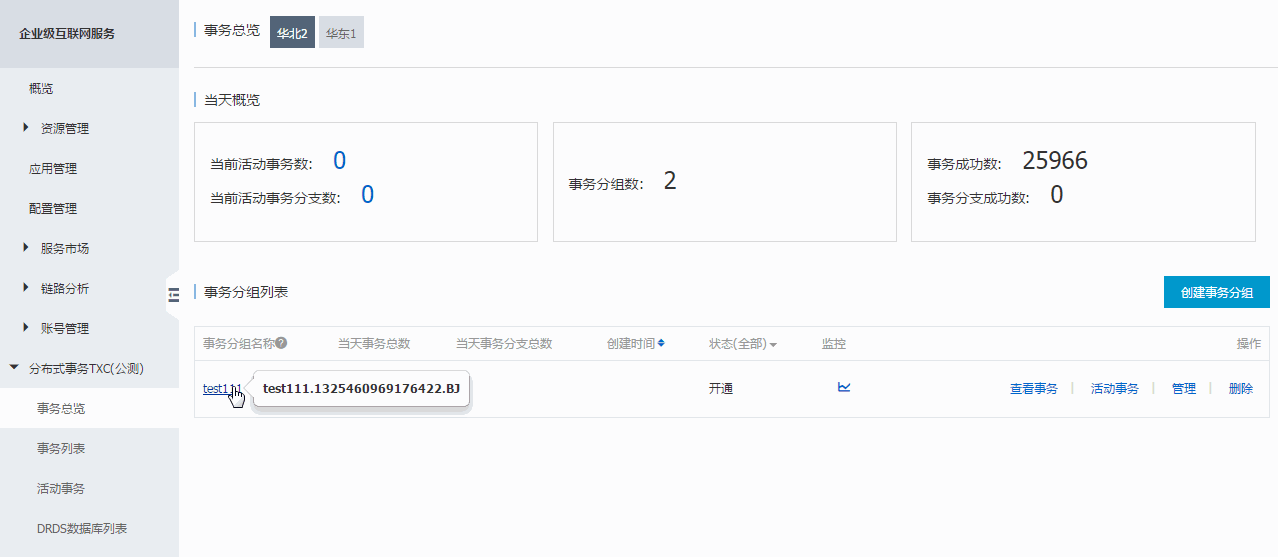This screenshot has height=557, width=1278.
Task: Open 活动事务 for the test111 row
Action: (x=1114, y=389)
